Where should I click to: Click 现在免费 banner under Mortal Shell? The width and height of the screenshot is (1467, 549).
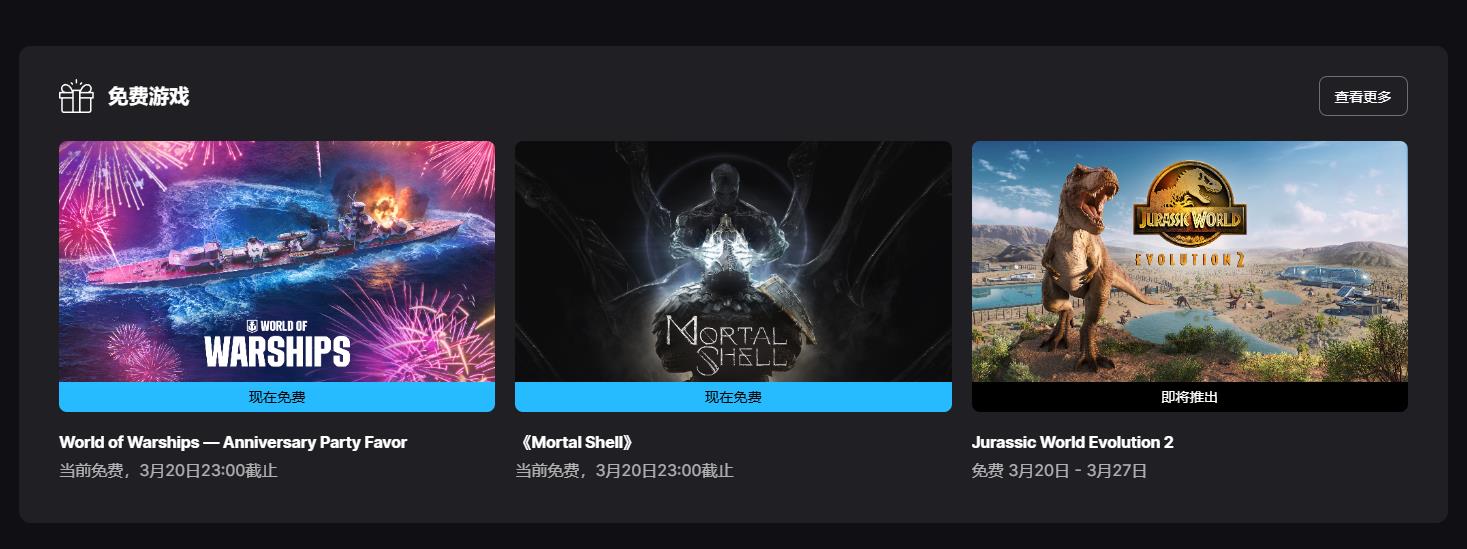click(x=733, y=397)
